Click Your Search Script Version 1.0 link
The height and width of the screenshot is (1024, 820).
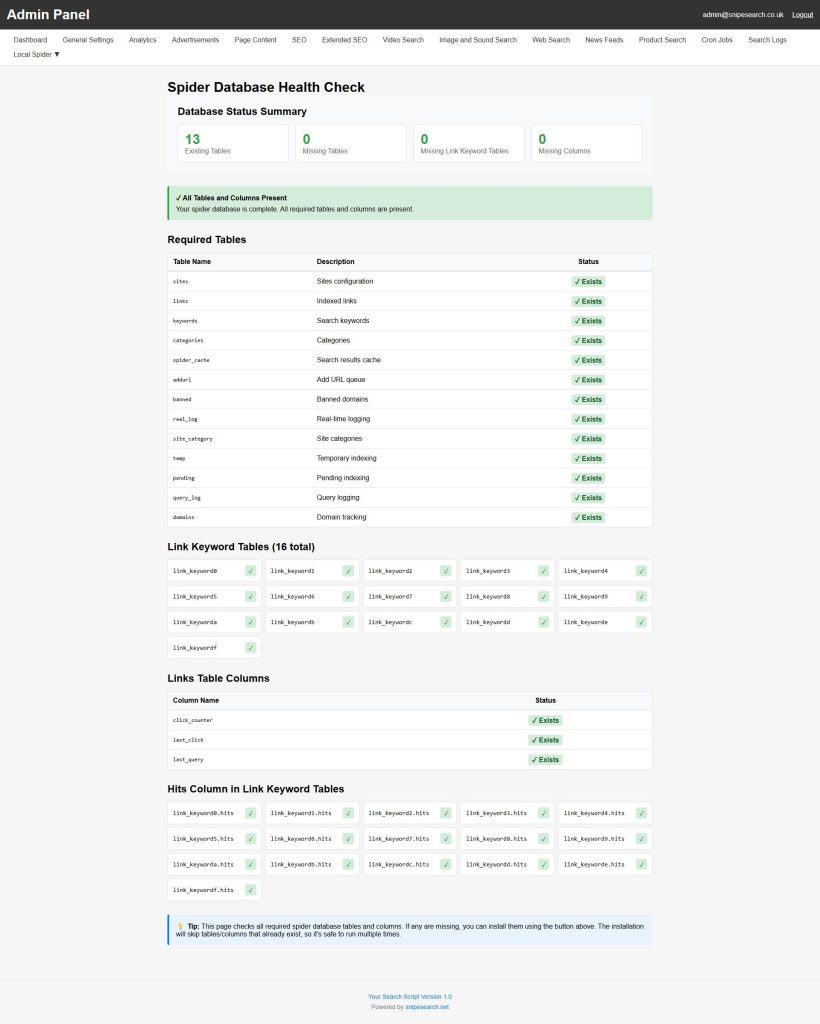(x=410, y=996)
